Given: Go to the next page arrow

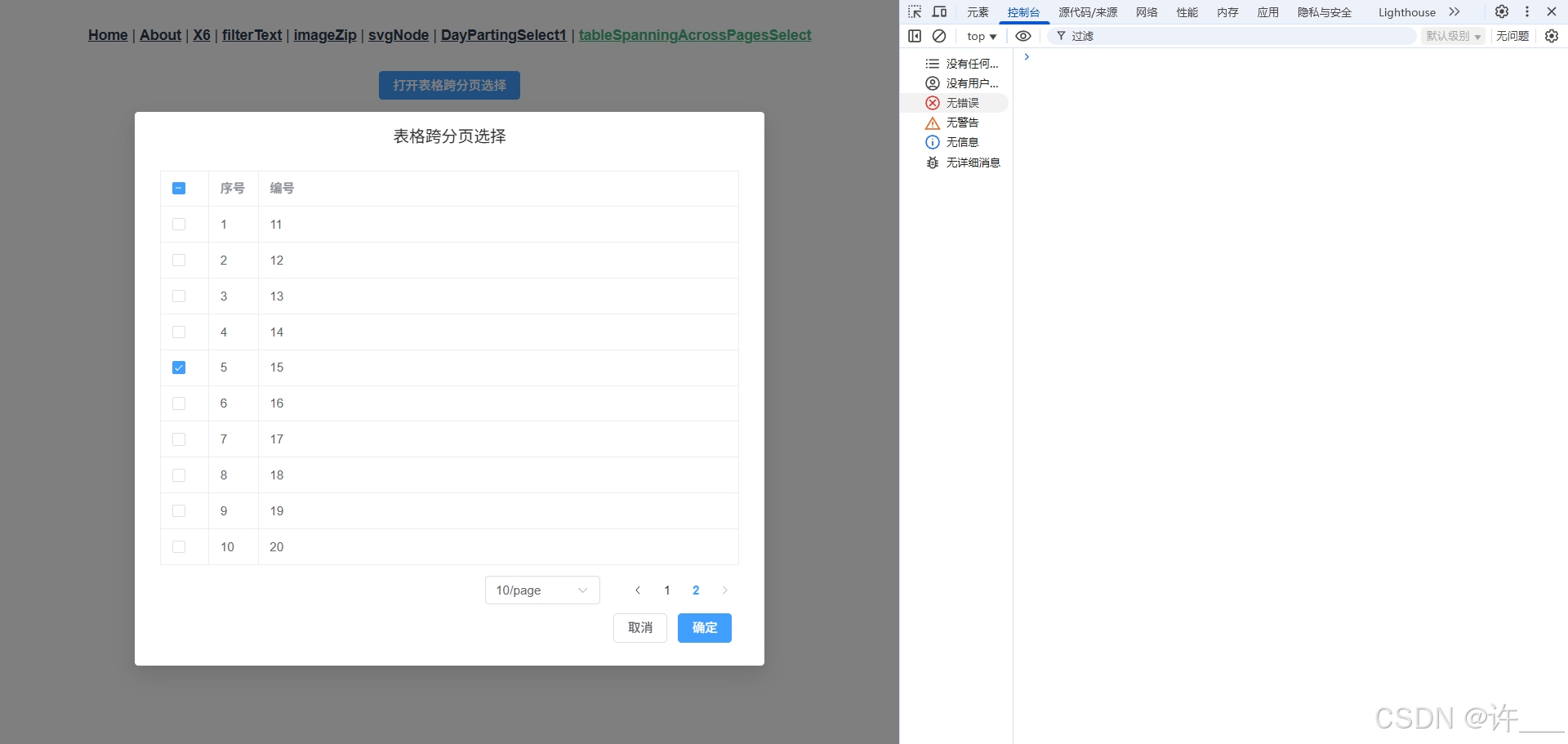Looking at the screenshot, I should tap(724, 590).
